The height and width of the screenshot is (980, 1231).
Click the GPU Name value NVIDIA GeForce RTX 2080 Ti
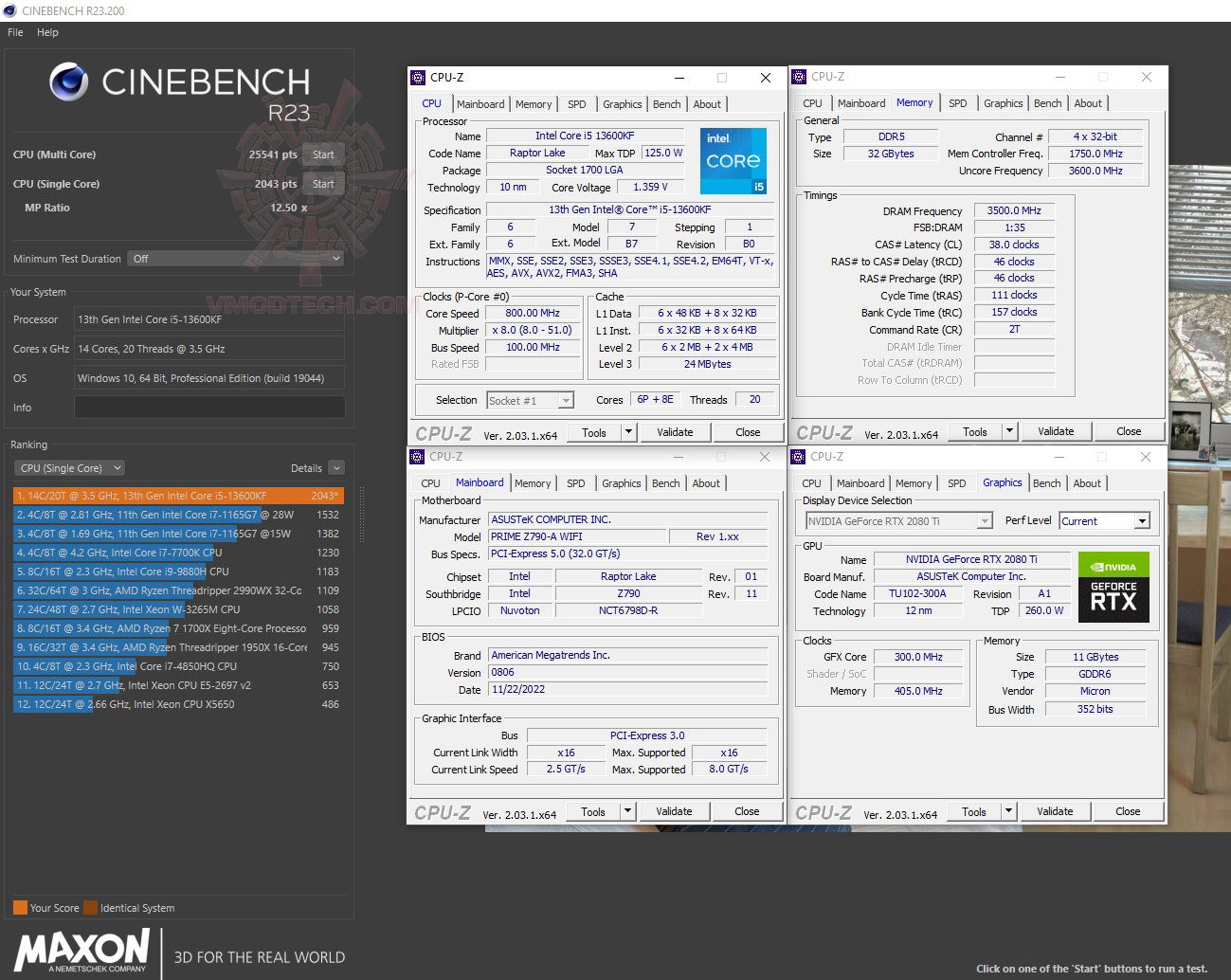click(971, 560)
